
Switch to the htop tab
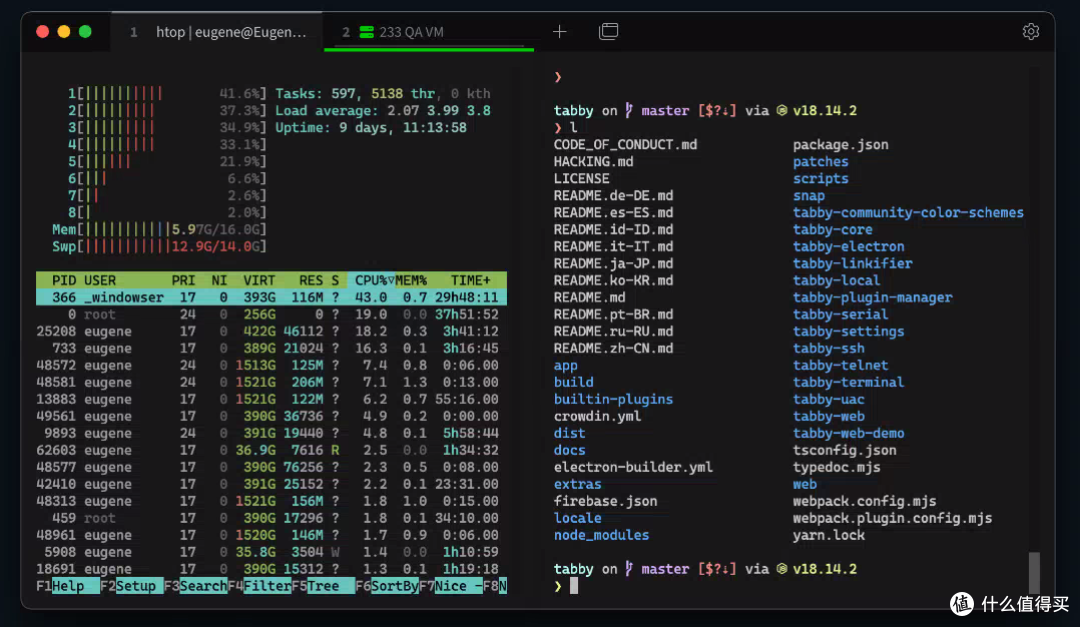(x=217, y=32)
